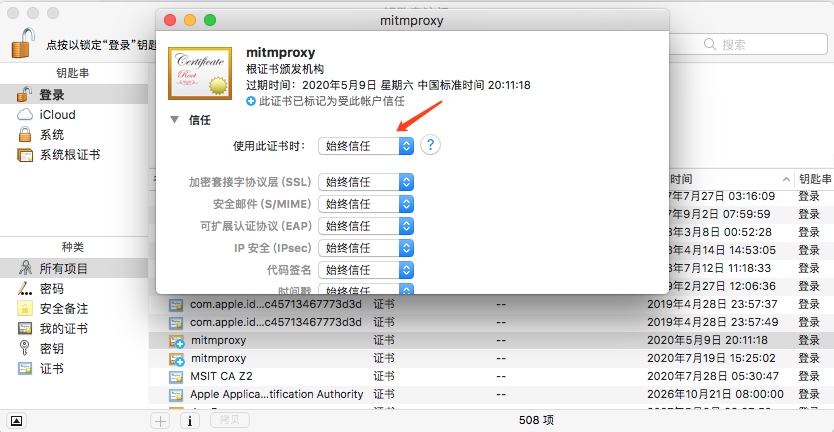The image size is (834, 432).
Task: Open the SSL trust dropdown
Action: 366,182
